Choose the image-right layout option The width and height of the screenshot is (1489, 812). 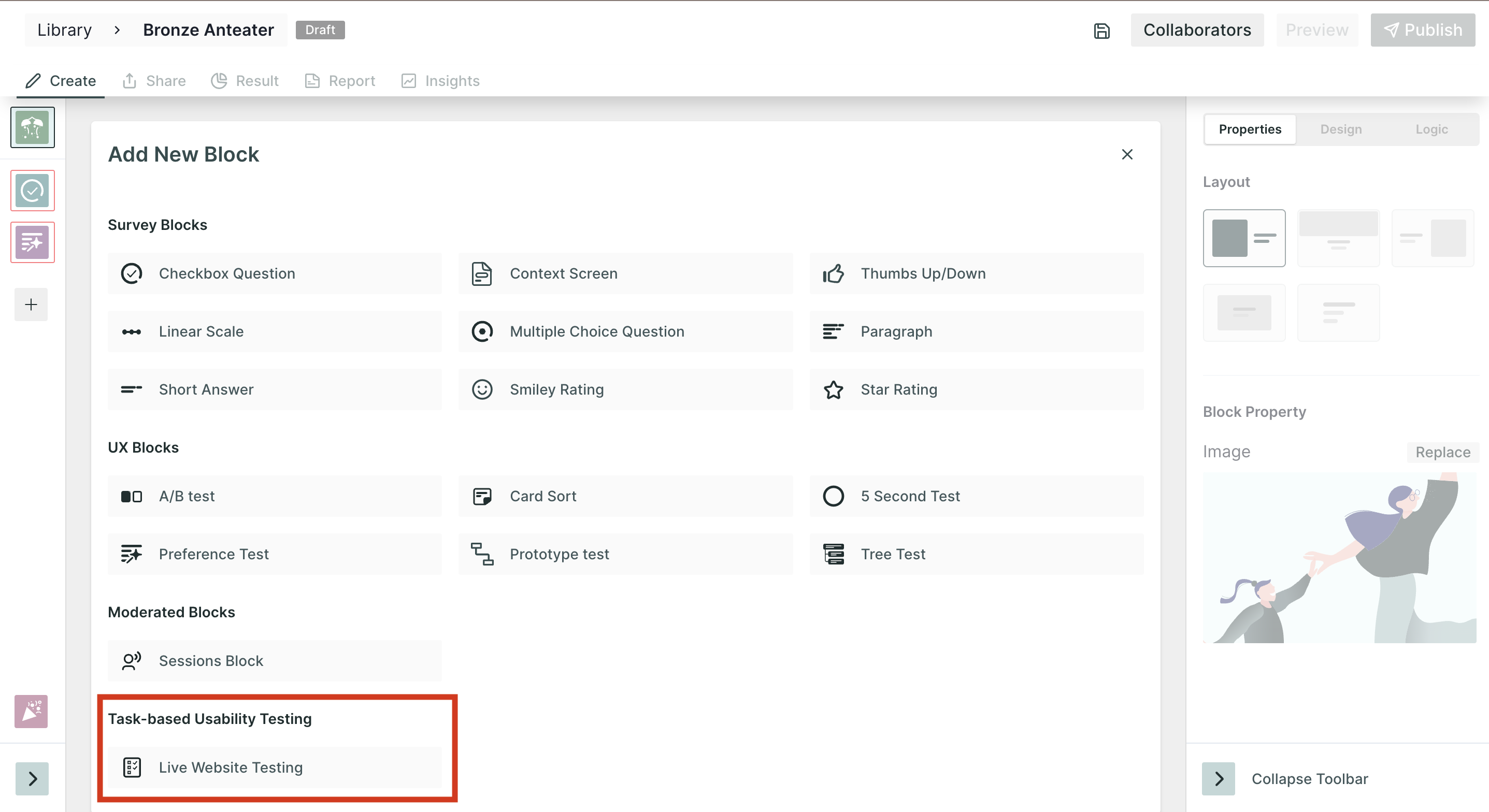pyautogui.click(x=1433, y=238)
